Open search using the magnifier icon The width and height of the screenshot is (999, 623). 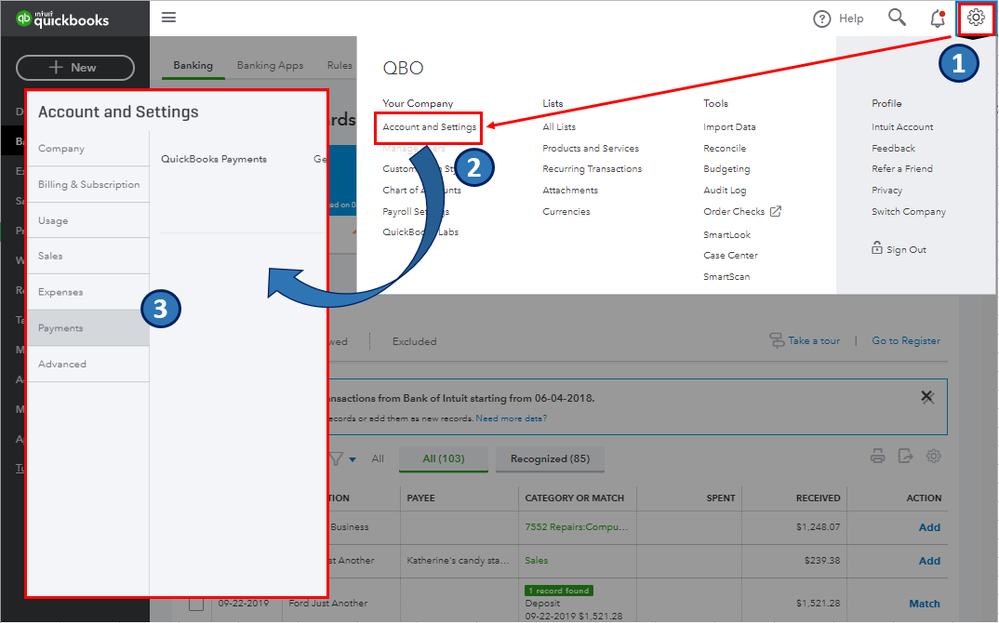(896, 17)
